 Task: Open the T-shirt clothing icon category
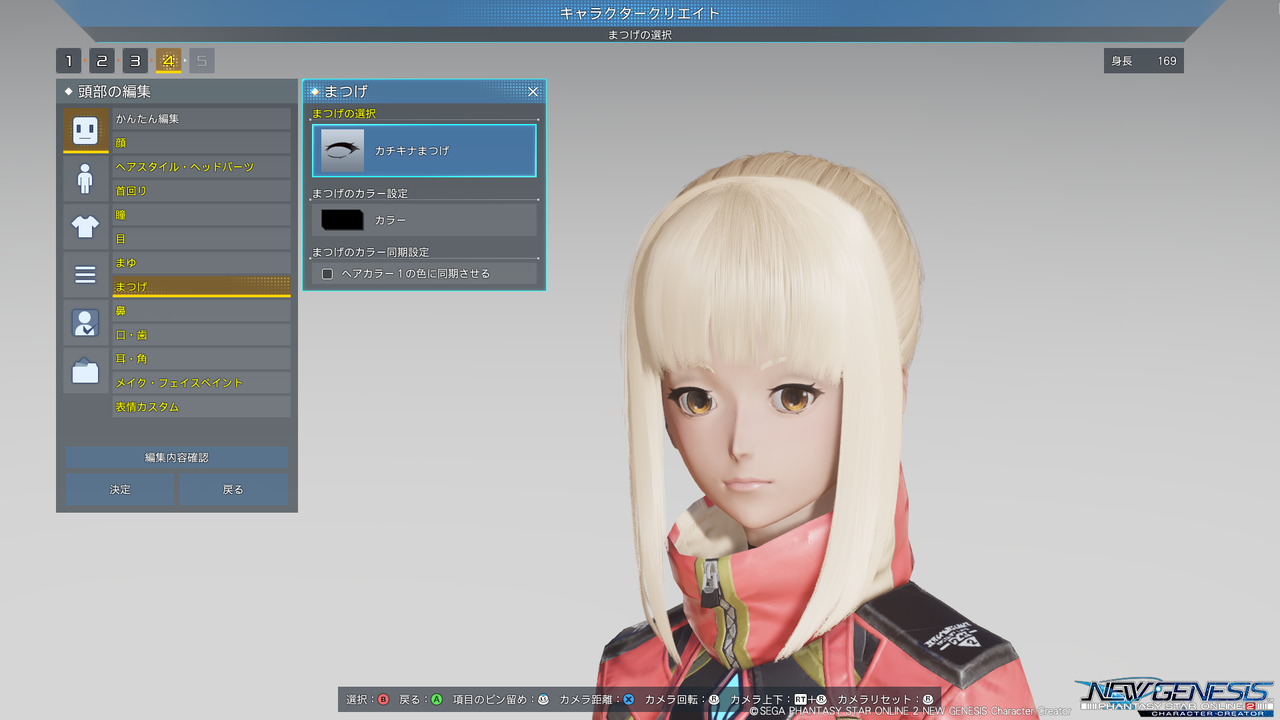coord(85,227)
